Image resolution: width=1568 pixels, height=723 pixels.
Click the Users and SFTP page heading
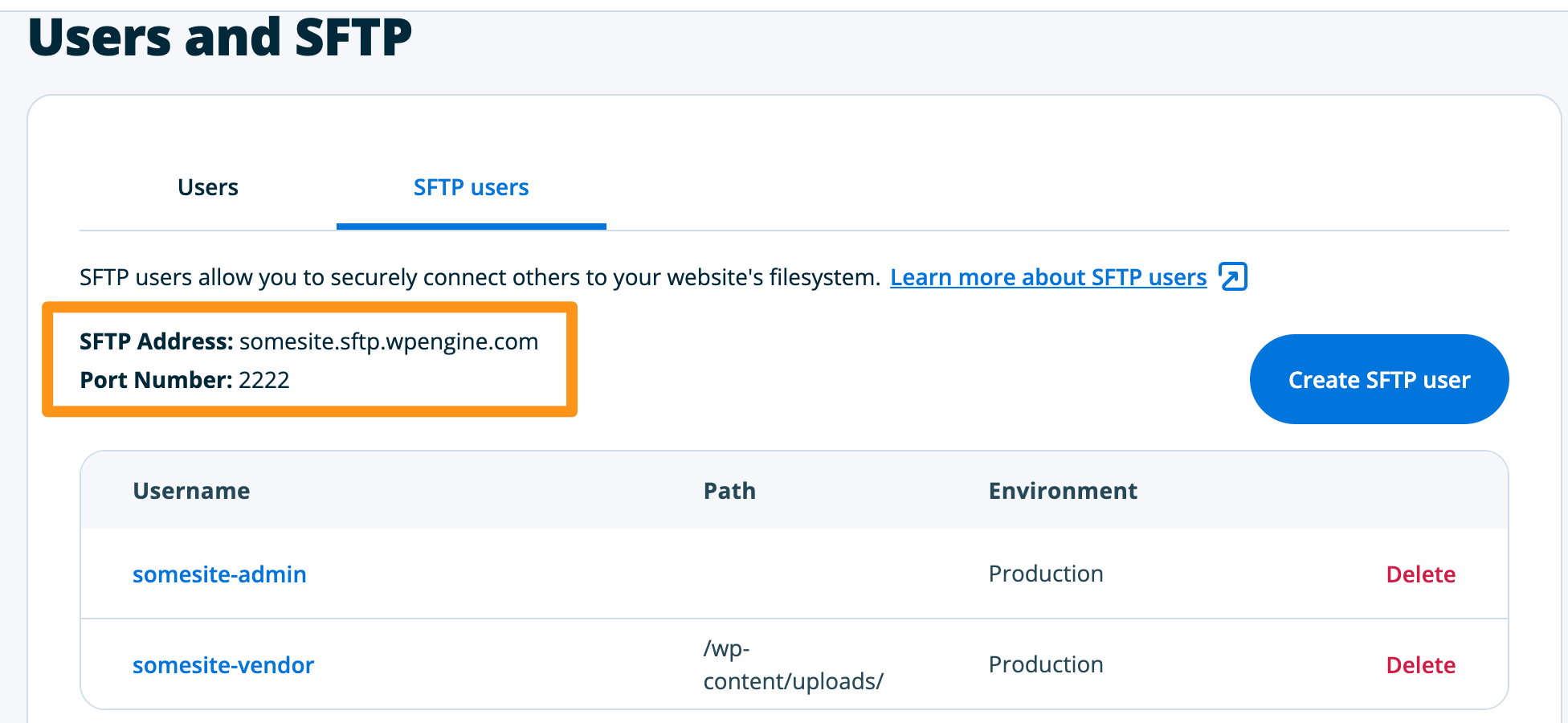[x=219, y=37]
